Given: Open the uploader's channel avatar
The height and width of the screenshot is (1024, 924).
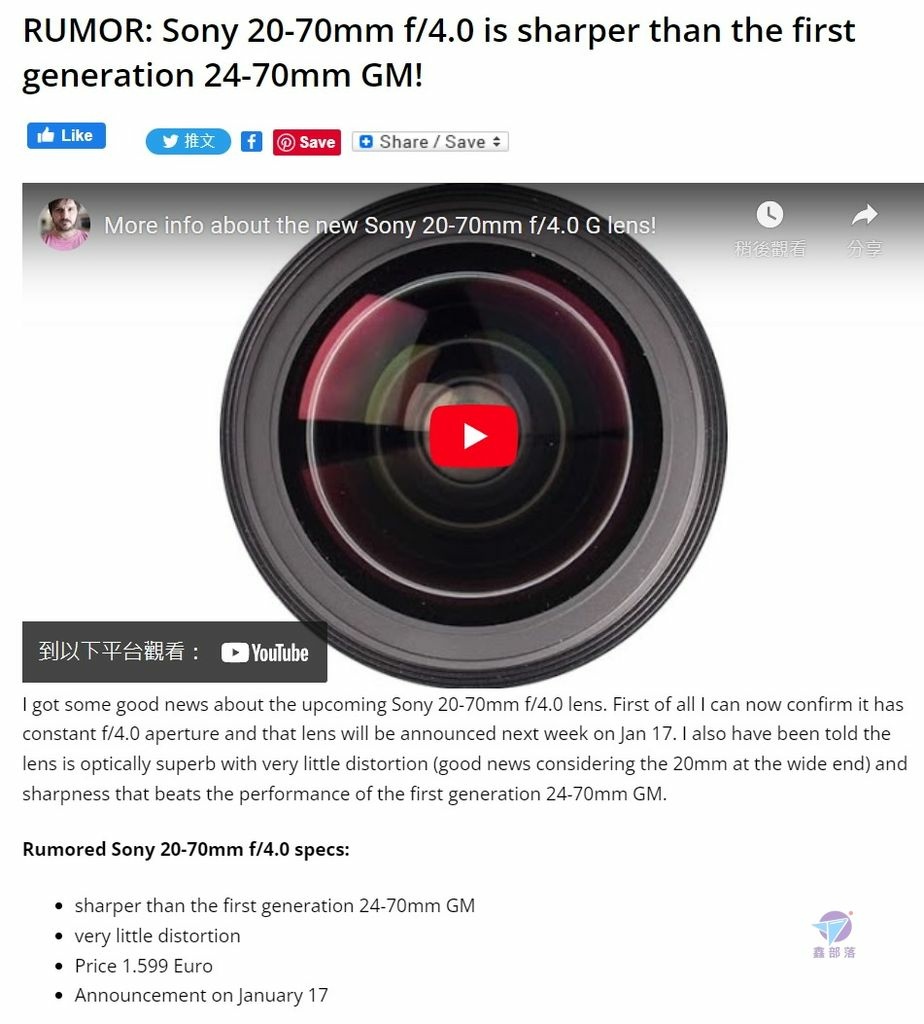Looking at the screenshot, I should click(x=64, y=225).
